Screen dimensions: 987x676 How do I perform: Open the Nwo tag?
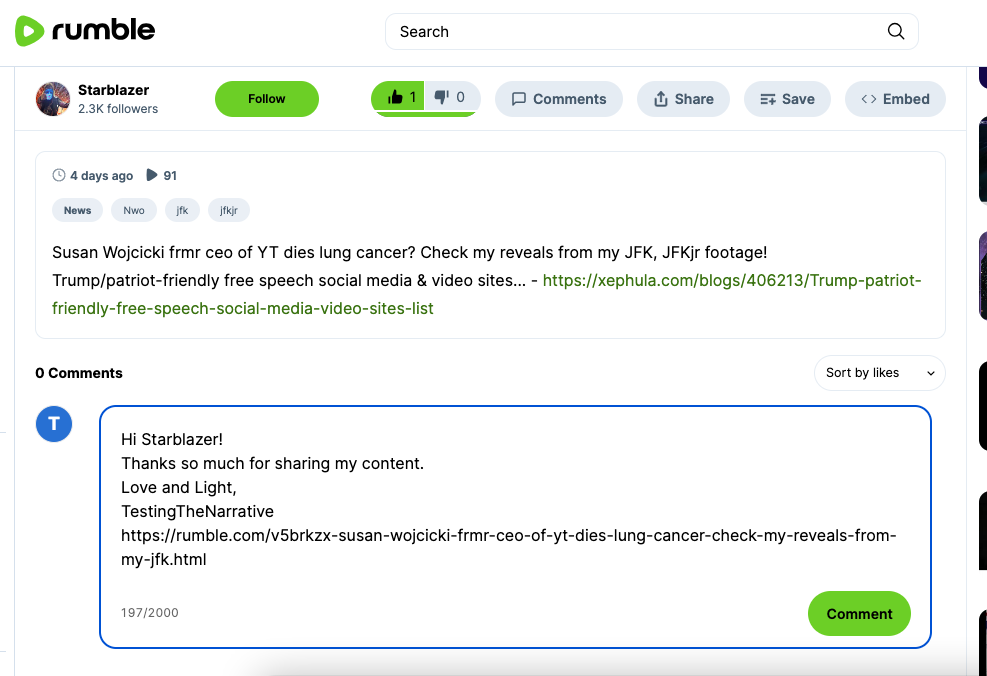134,210
